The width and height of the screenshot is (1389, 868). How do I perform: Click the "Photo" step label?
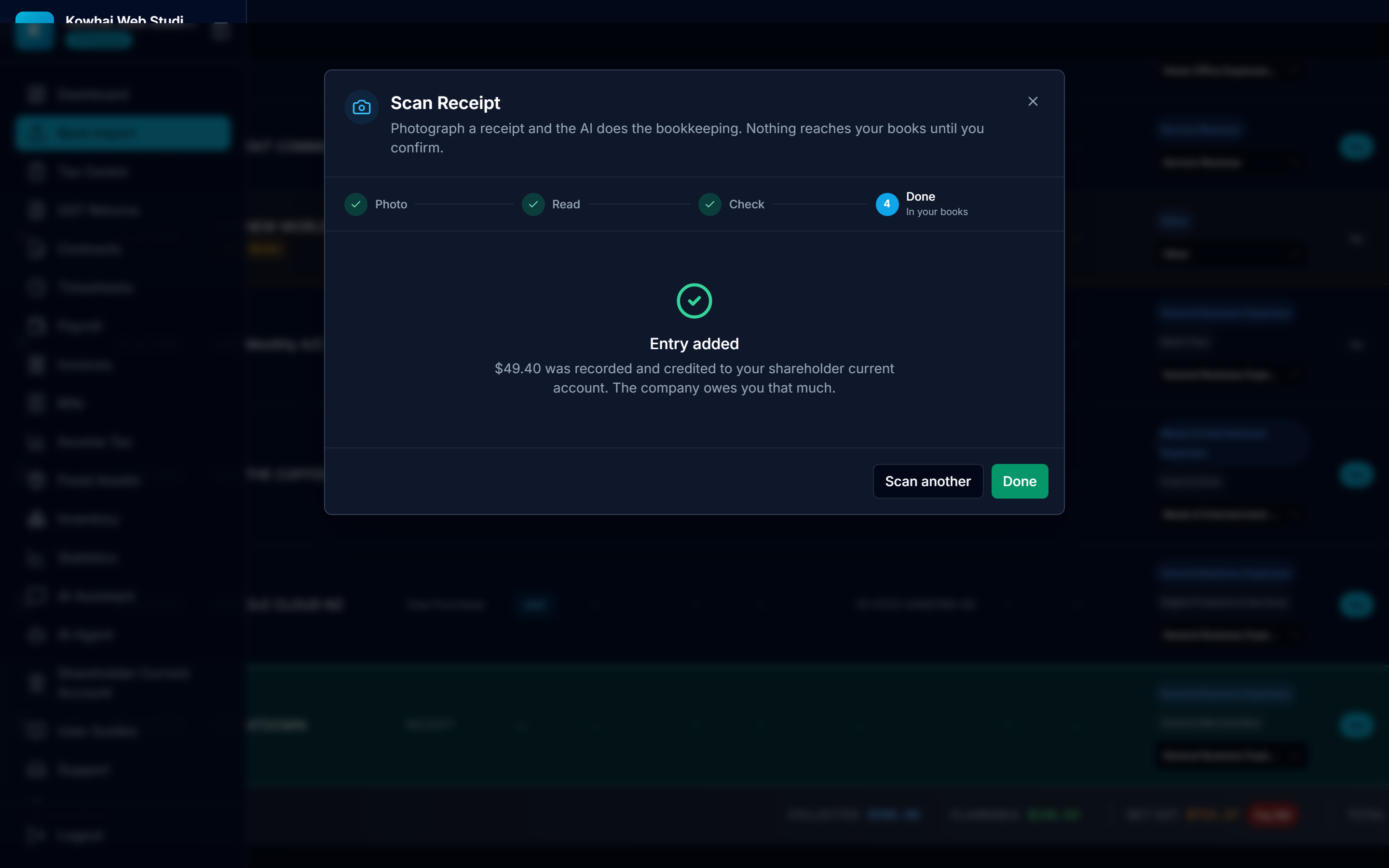point(391,204)
